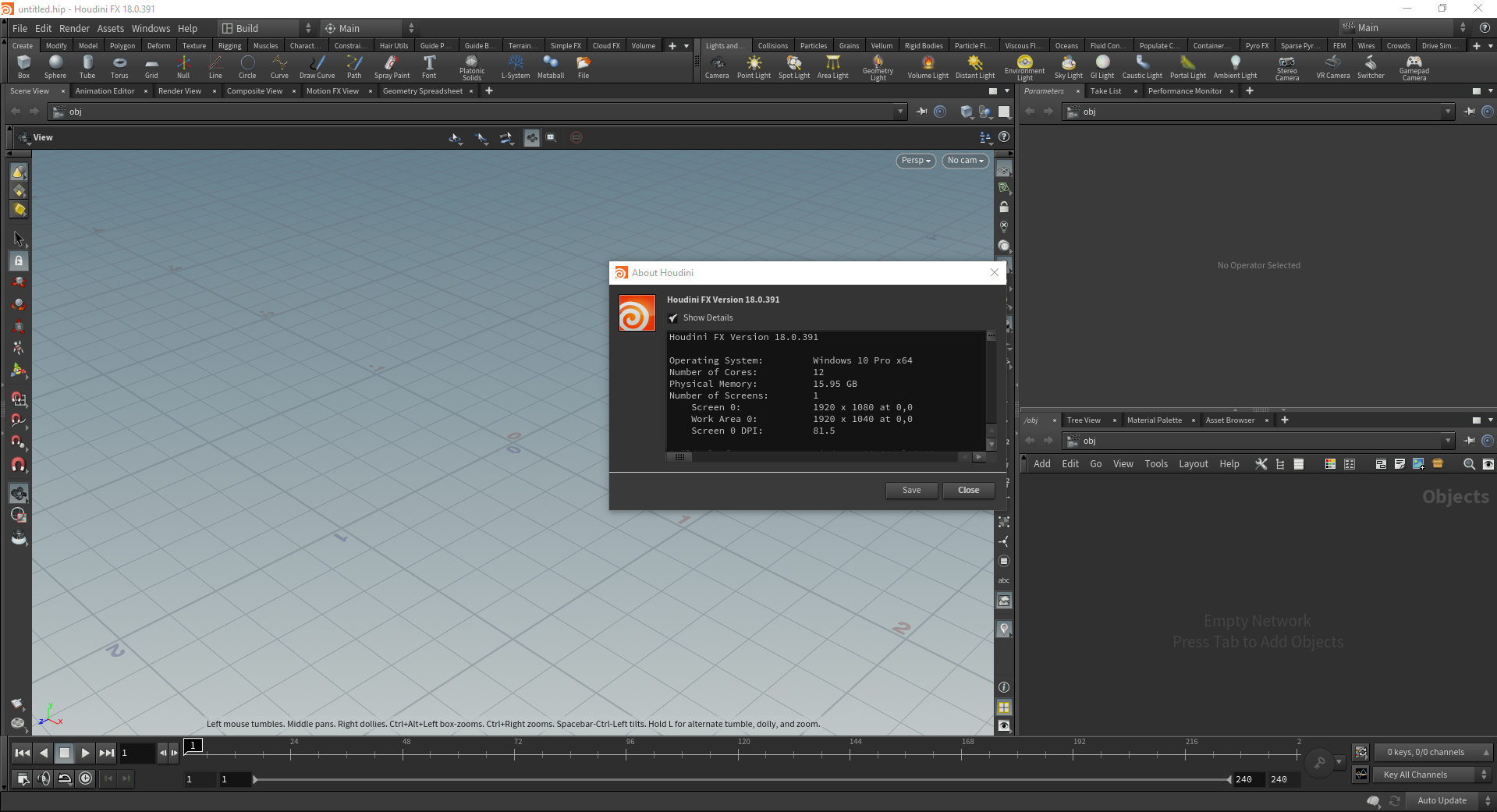Create a Box from the shelf
Viewport: 1497px width, 812px height.
coord(23,66)
